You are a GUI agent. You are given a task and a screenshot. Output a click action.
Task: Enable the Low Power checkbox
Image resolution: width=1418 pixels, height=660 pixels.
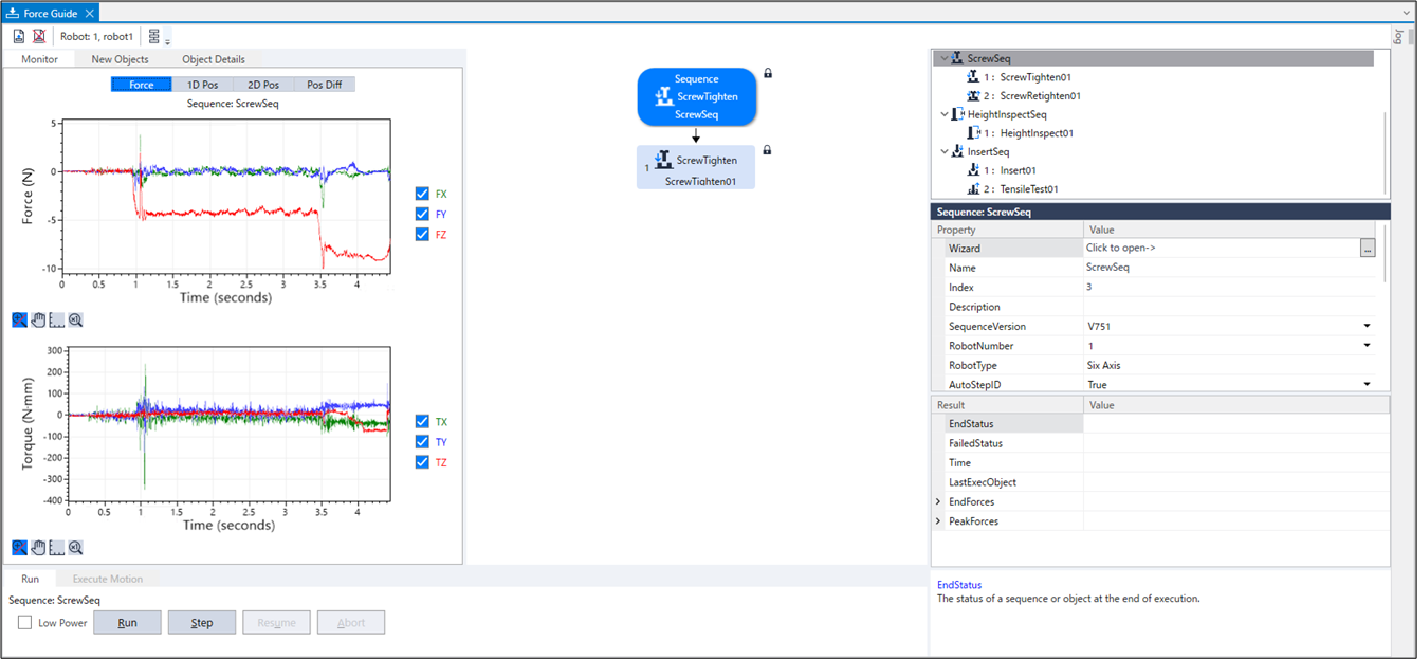tap(25, 623)
